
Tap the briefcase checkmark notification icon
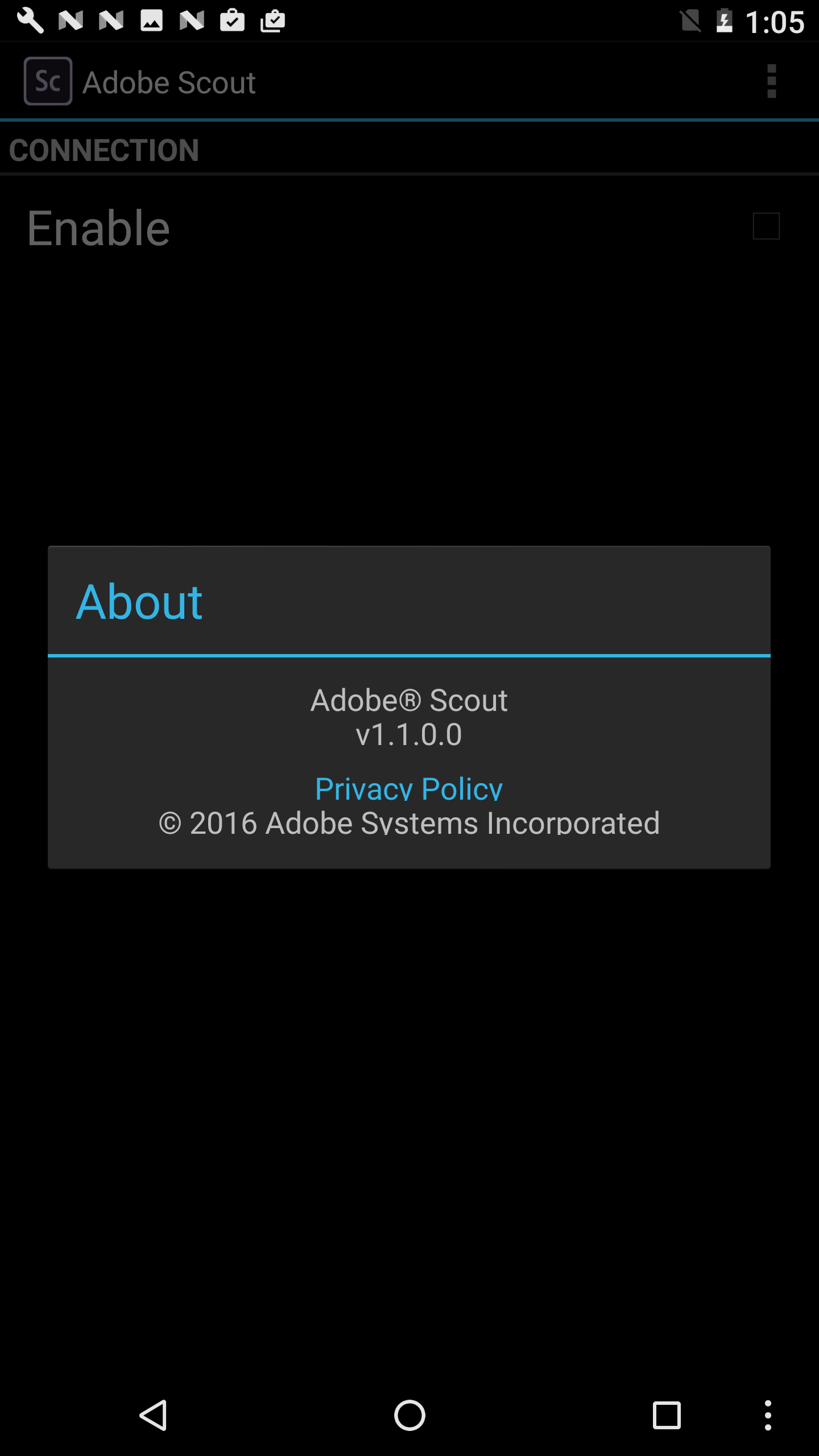click(x=232, y=21)
